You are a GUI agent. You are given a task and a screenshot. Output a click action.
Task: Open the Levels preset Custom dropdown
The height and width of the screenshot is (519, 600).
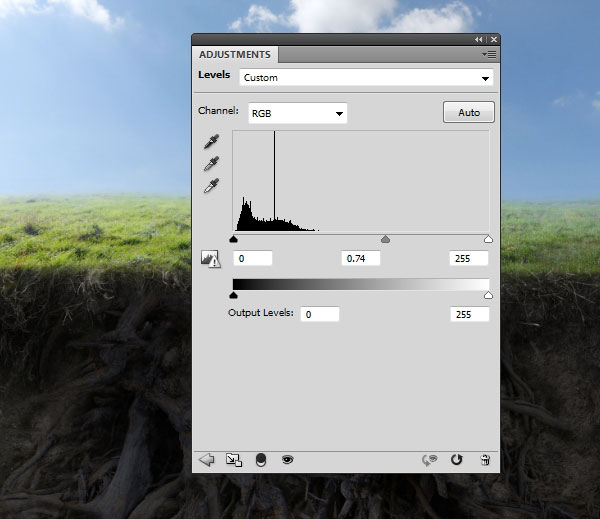[366, 78]
